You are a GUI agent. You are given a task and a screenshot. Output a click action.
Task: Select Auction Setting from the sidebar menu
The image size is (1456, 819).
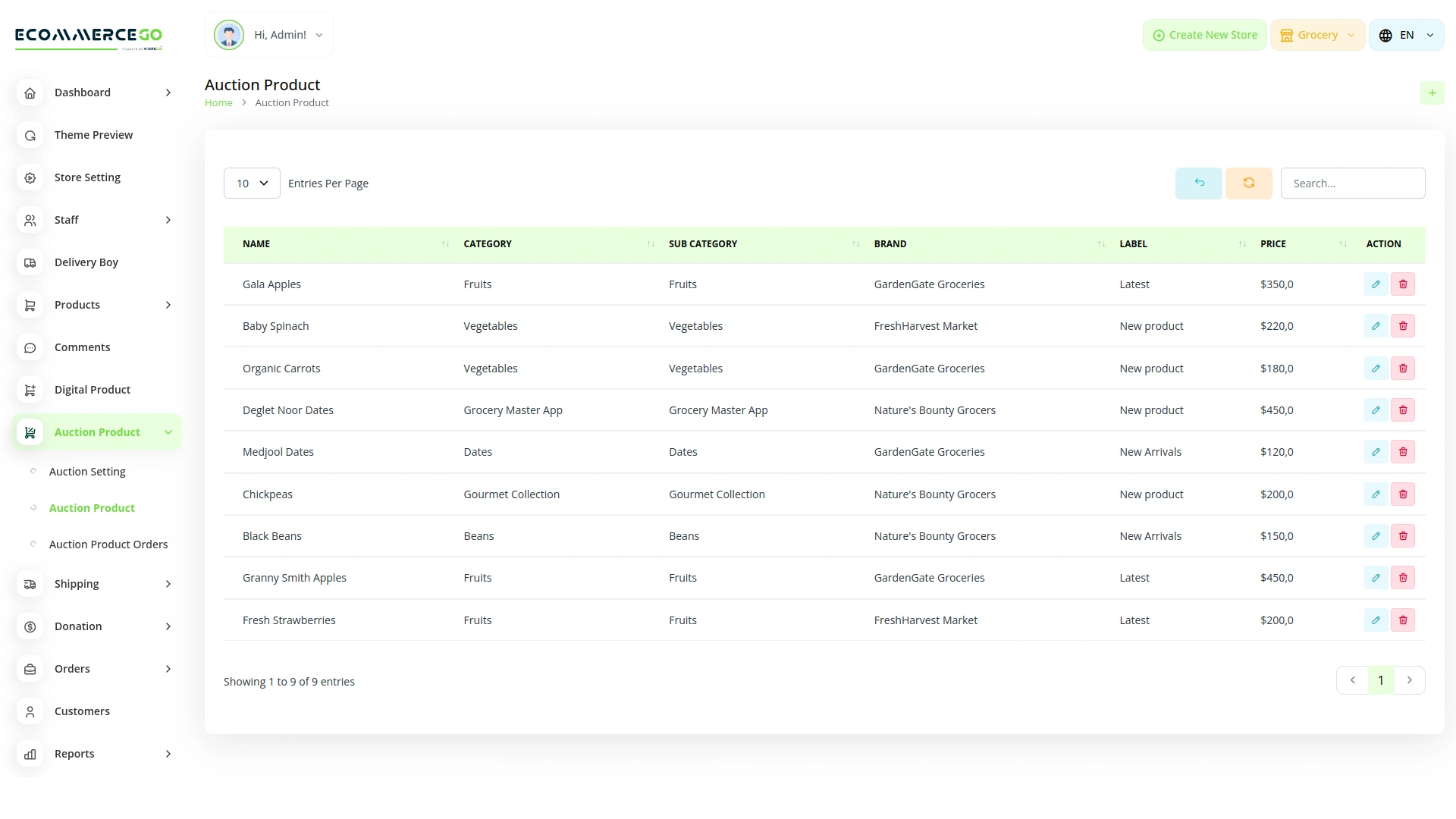pos(86,471)
